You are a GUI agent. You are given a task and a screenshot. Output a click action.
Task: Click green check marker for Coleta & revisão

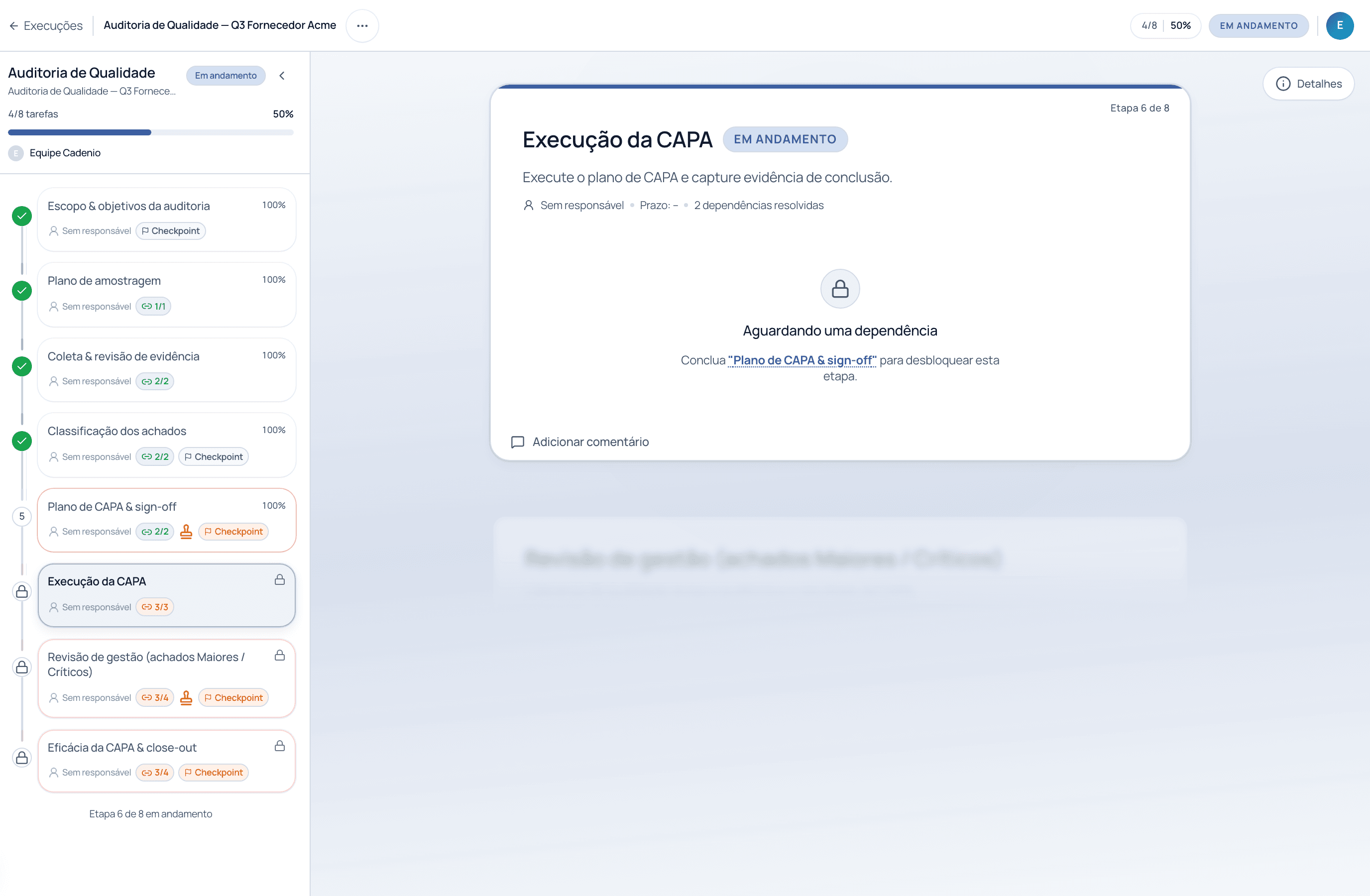[x=22, y=366]
